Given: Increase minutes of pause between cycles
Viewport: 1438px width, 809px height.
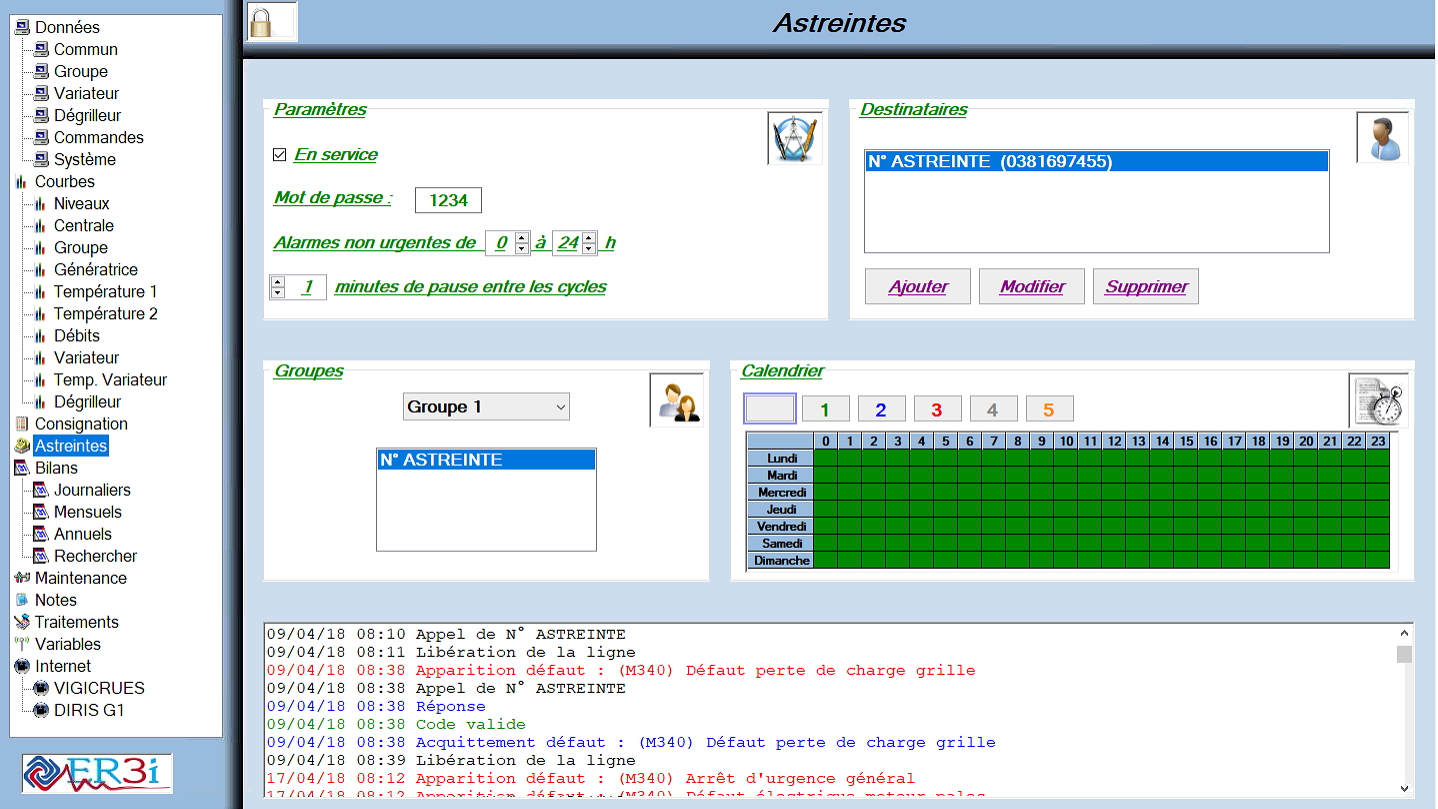Looking at the screenshot, I should pos(277,282).
